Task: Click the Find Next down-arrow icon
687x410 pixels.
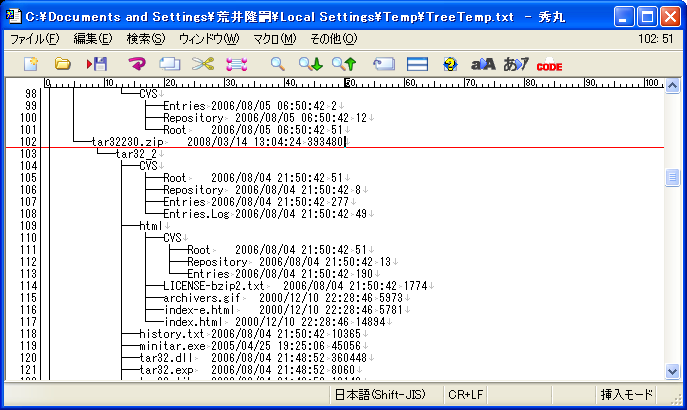Action: click(x=311, y=64)
